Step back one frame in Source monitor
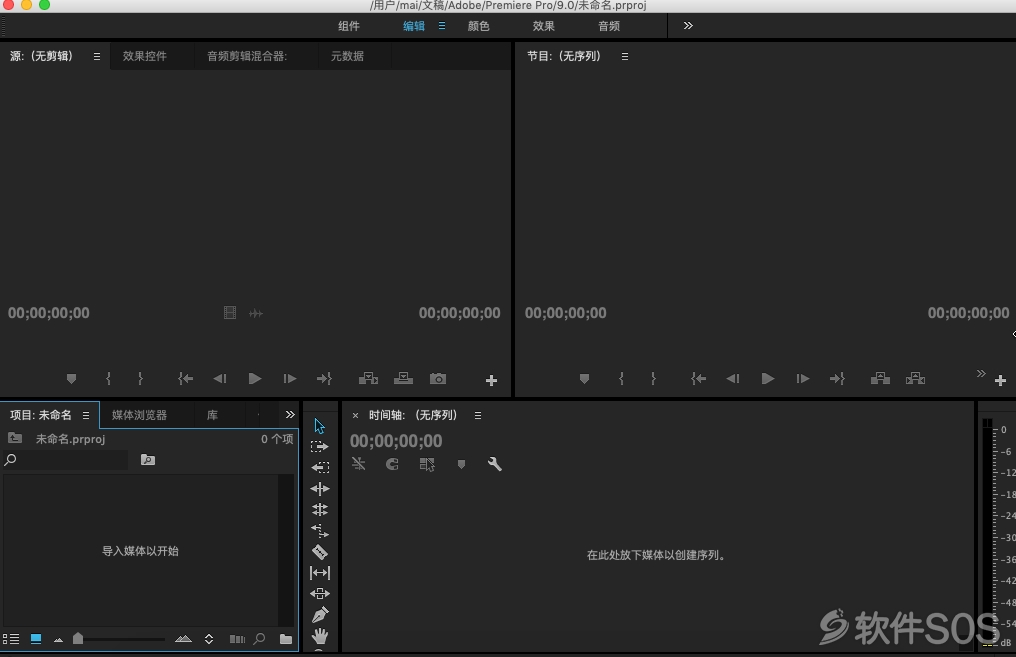This screenshot has width=1016, height=657. coord(220,378)
